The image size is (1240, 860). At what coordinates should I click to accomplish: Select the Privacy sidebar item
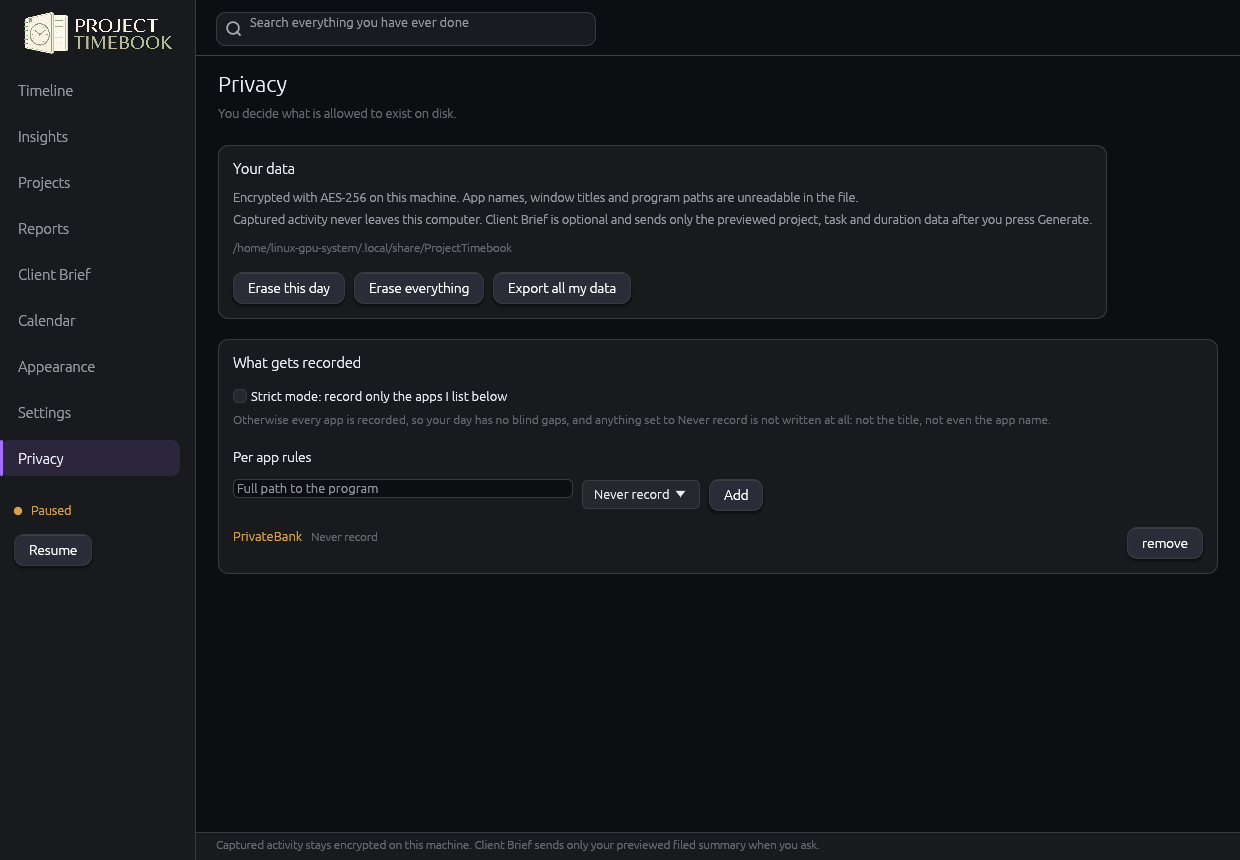90,458
